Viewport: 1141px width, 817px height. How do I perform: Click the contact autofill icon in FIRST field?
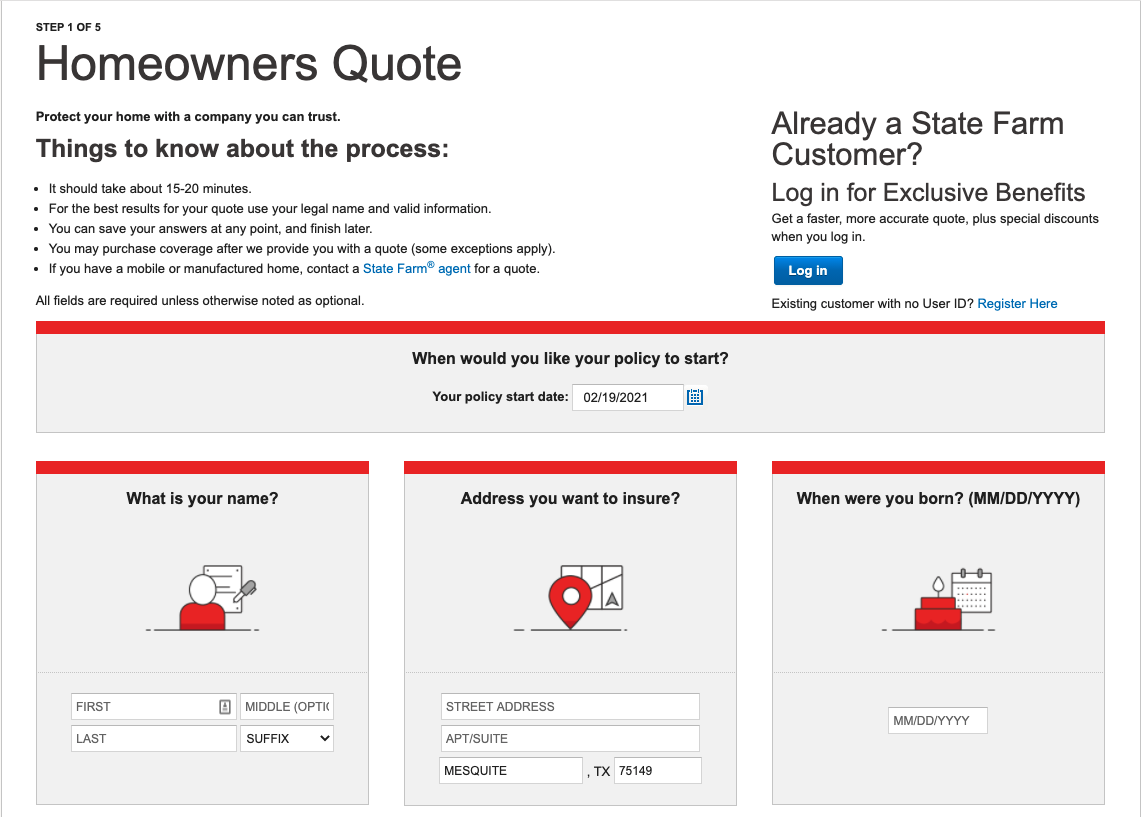225,706
